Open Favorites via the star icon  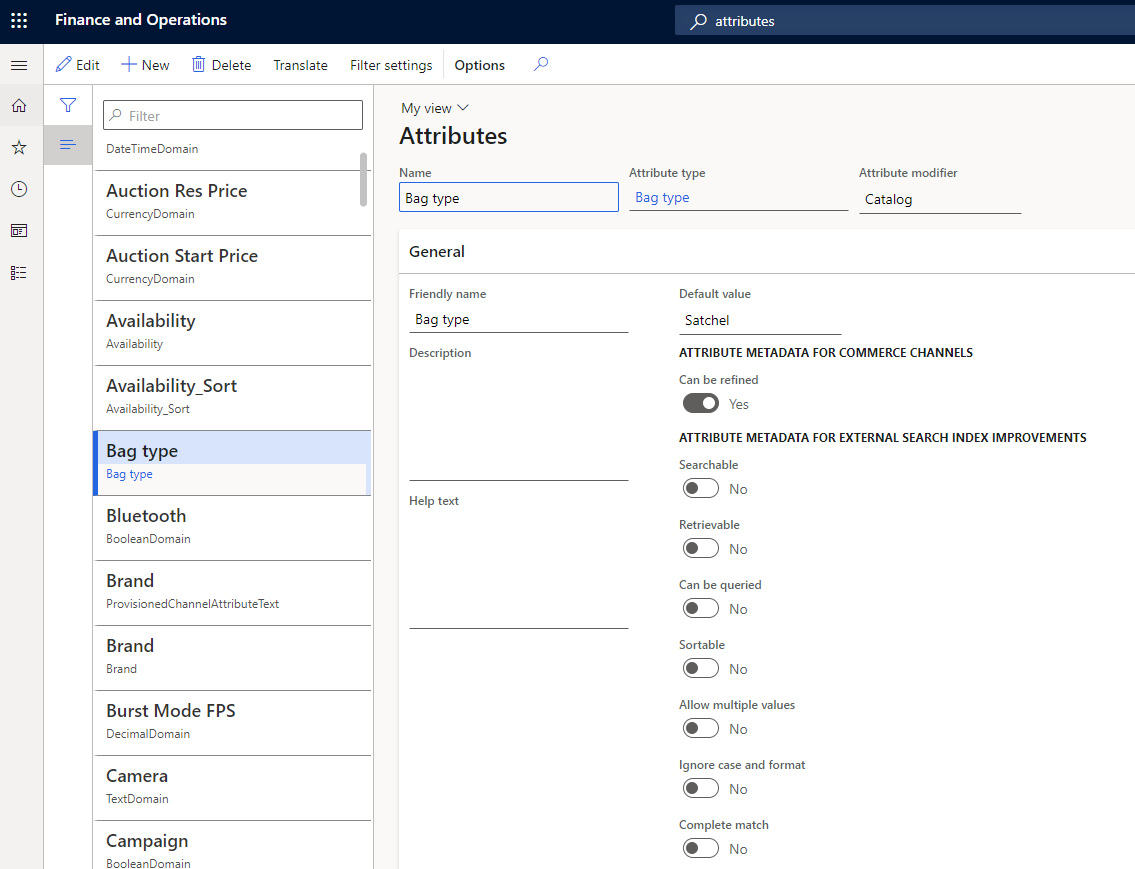[x=19, y=147]
